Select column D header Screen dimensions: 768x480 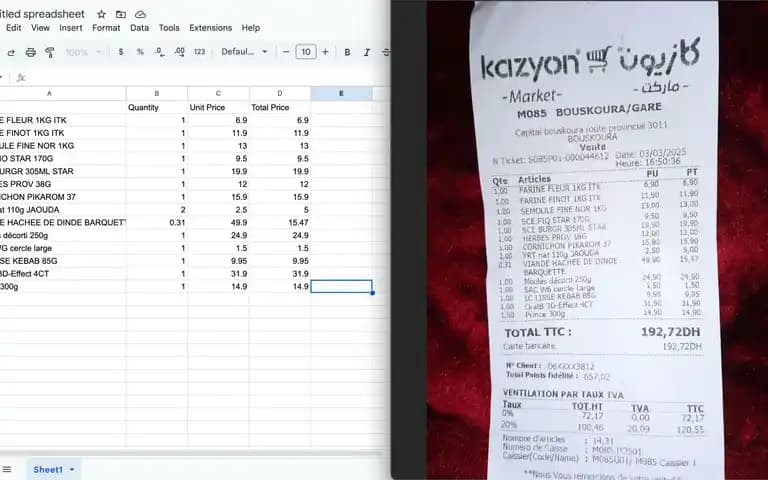pos(280,94)
